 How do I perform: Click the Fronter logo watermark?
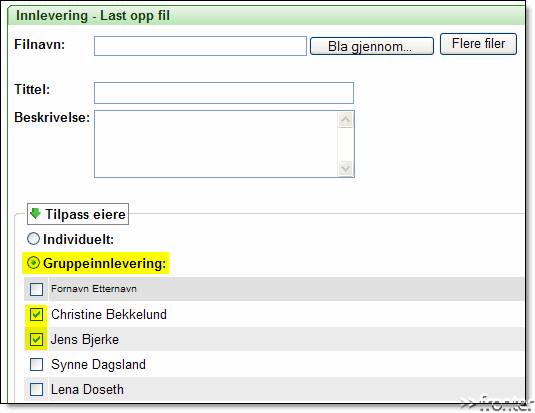coord(496,403)
